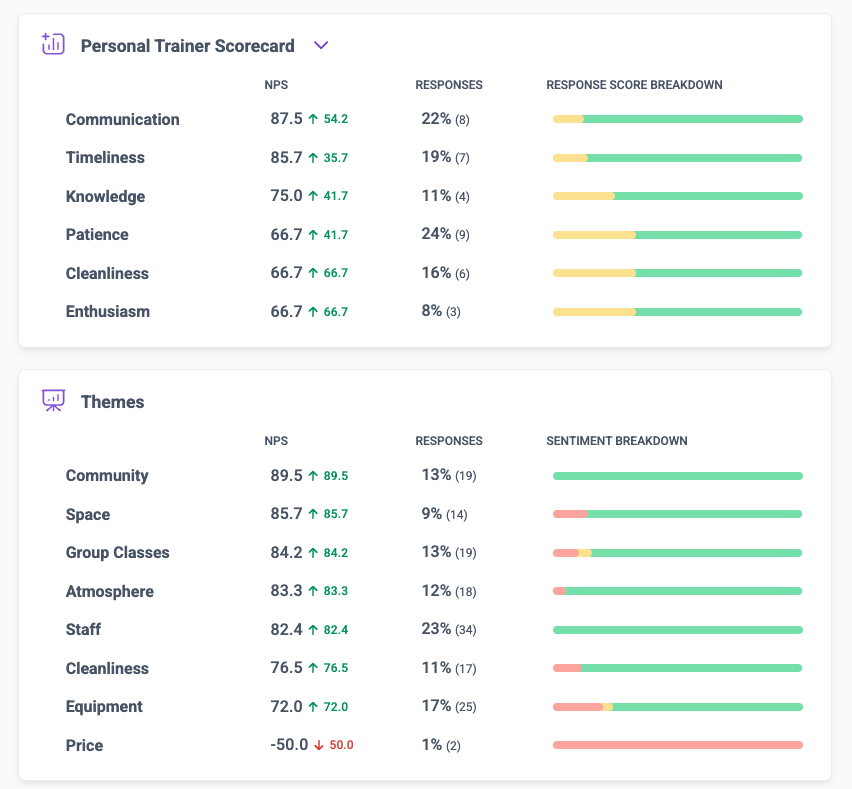852x789 pixels.
Task: Click the NPS column header in Themes
Action: [x=276, y=441]
